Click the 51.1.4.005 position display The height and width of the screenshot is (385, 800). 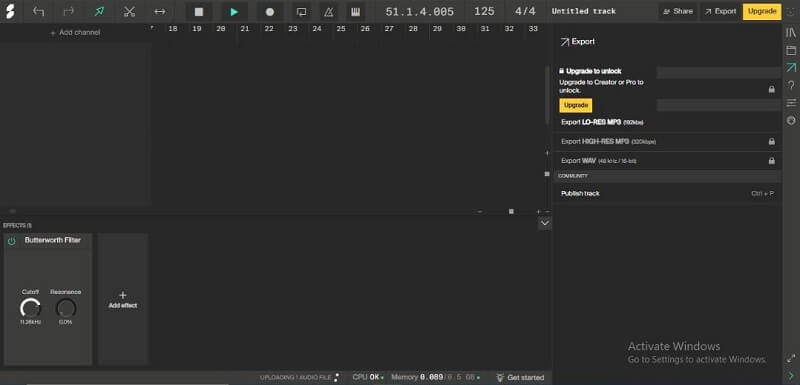[419, 12]
